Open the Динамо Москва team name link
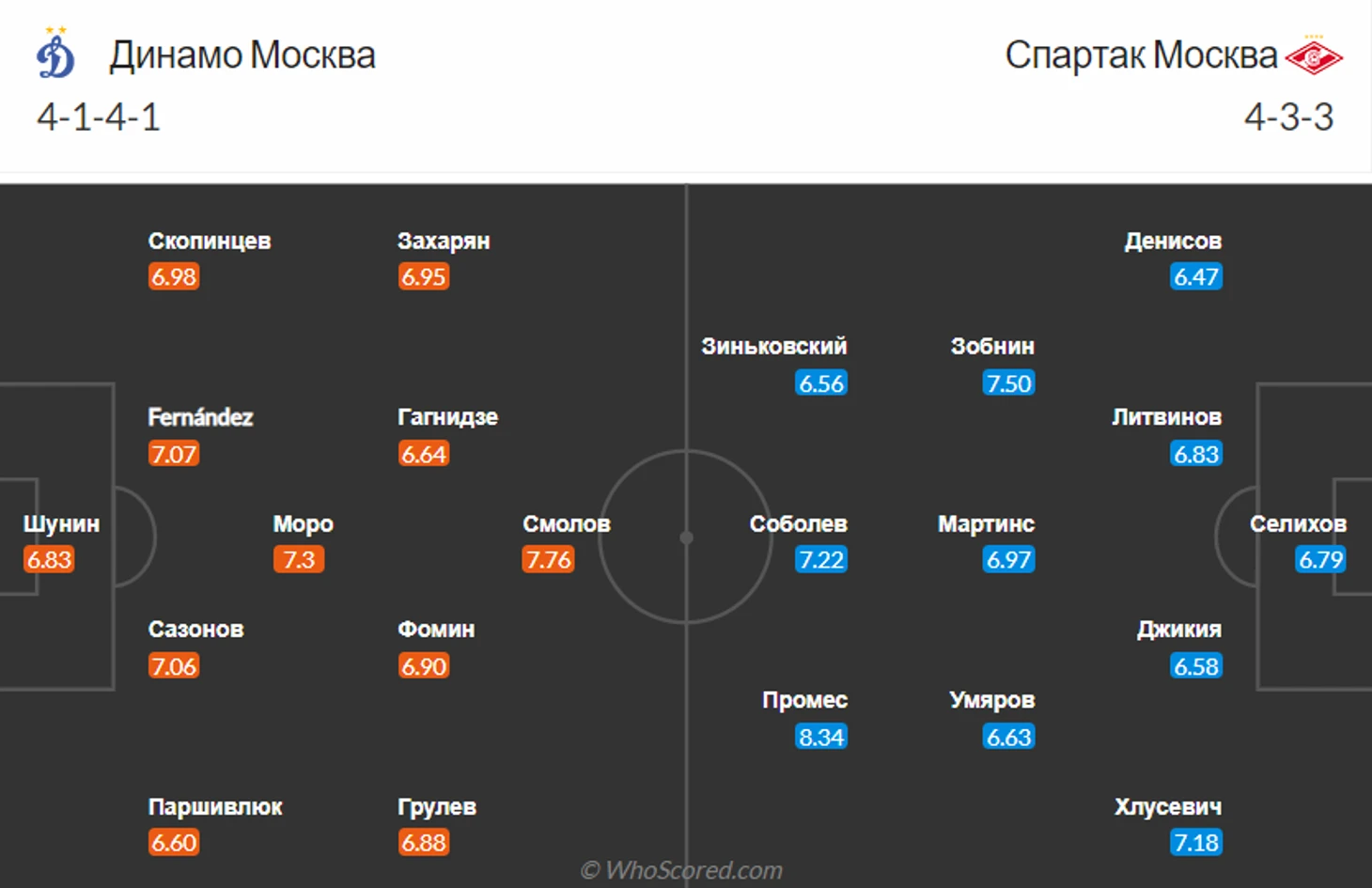 (x=242, y=55)
